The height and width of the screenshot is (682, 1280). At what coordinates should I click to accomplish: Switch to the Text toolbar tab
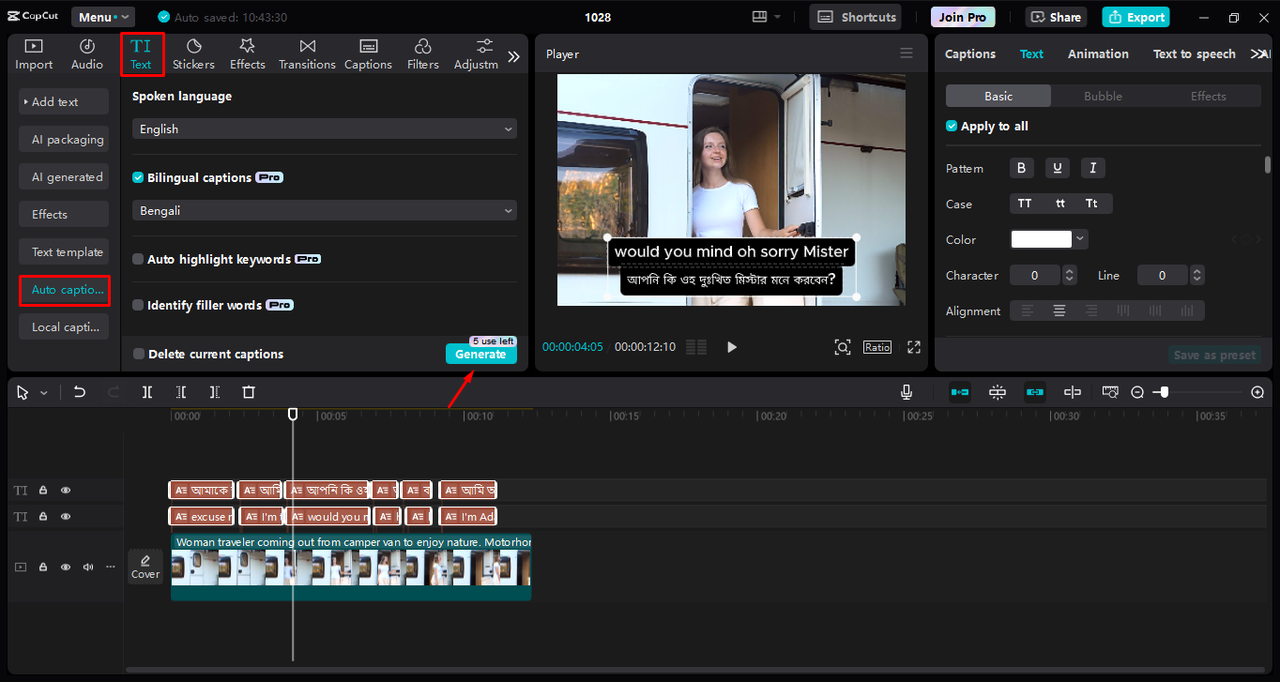point(141,54)
